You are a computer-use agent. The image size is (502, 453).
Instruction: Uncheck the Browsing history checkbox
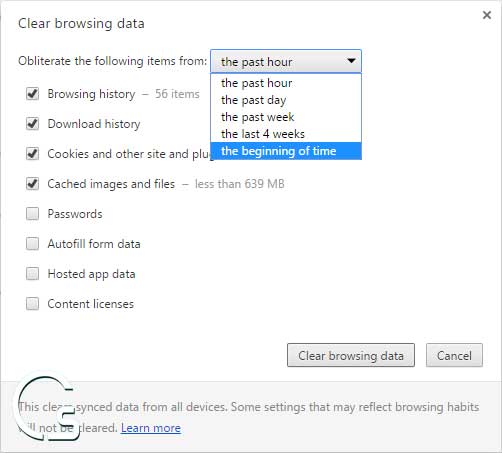[32, 94]
